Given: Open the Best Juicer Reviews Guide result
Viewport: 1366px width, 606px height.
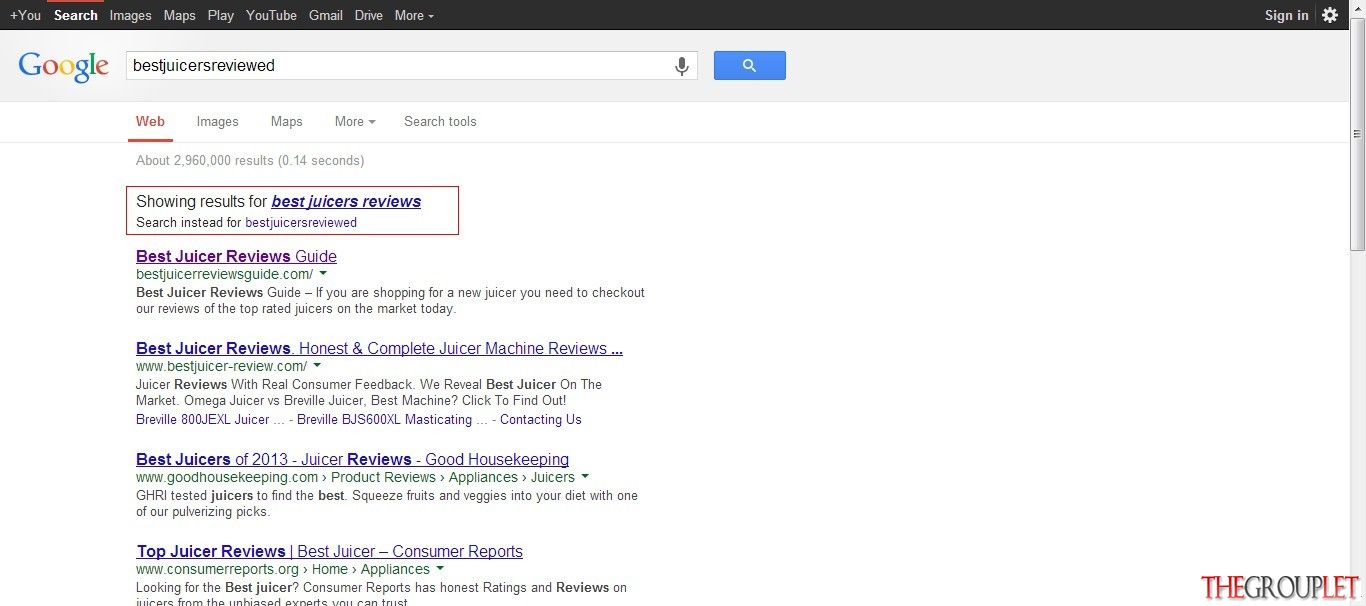Looking at the screenshot, I should tap(236, 256).
